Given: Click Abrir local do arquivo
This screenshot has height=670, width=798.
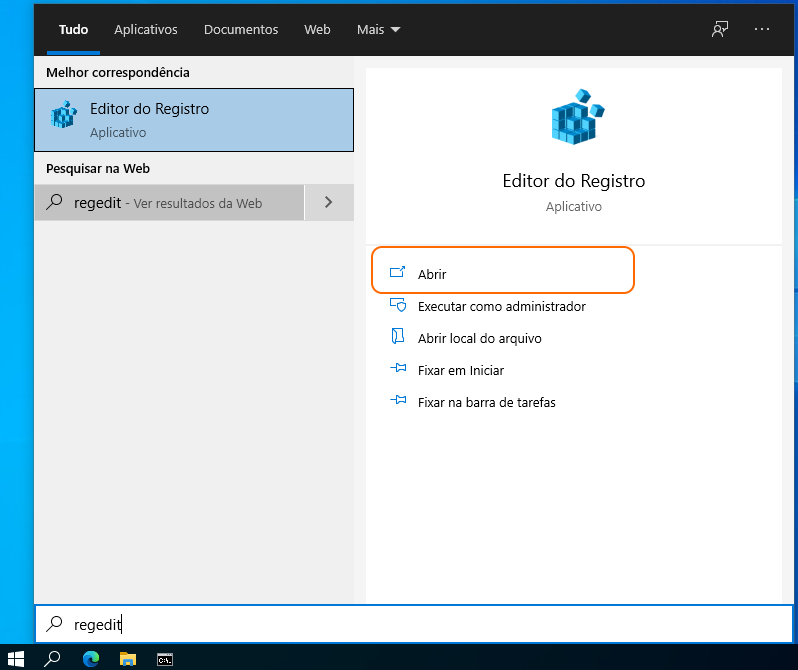Looking at the screenshot, I should [479, 339].
